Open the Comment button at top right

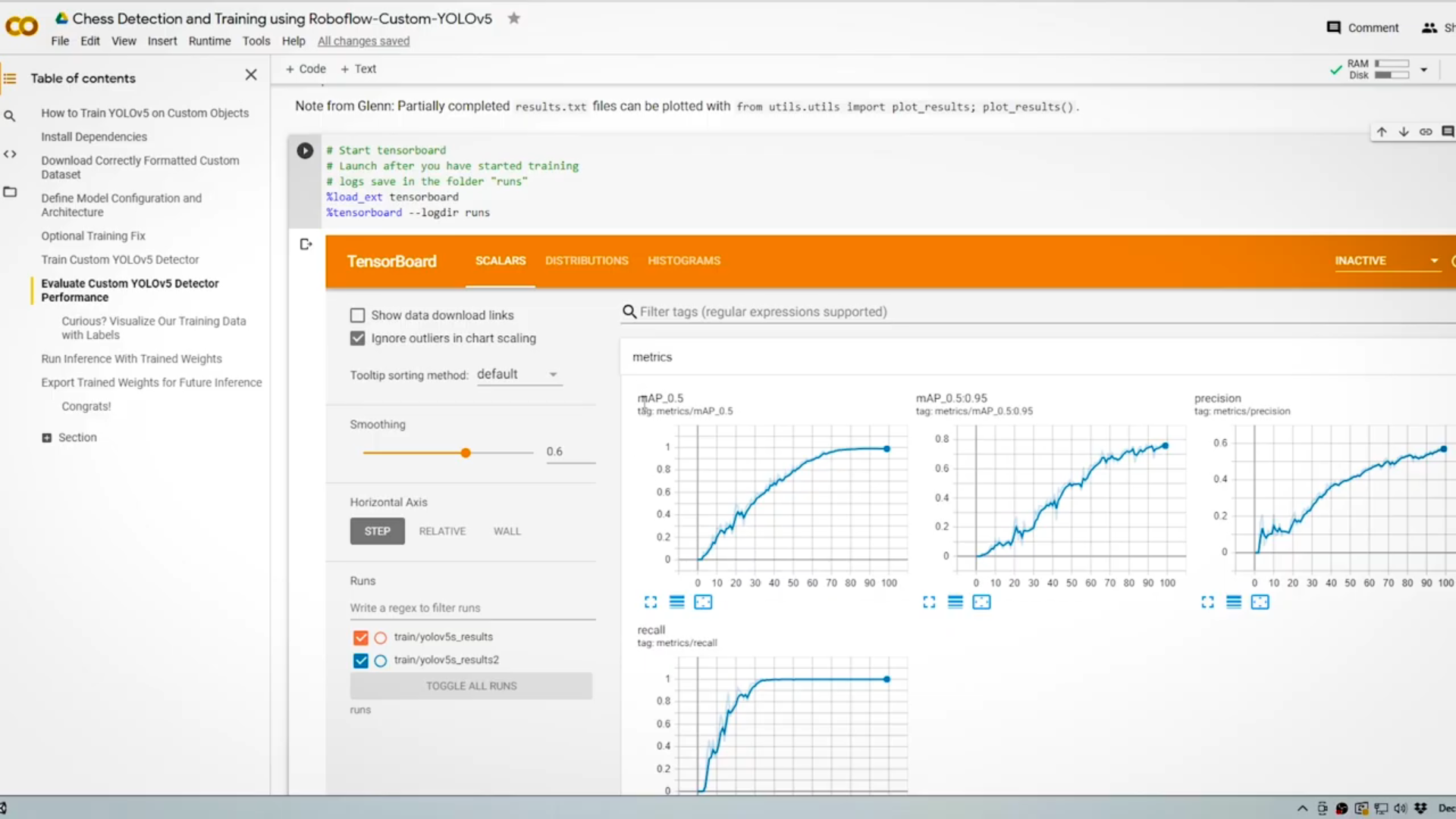point(1363,28)
